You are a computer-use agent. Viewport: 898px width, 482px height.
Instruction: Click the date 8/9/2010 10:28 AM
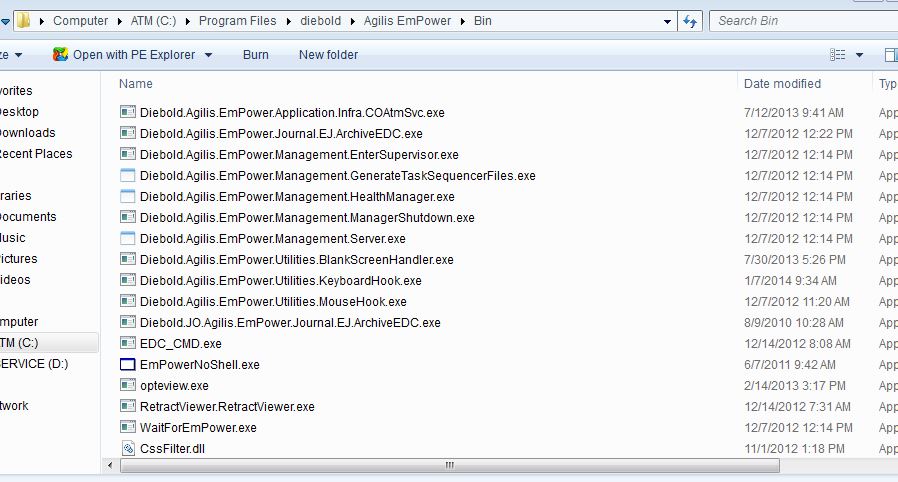[x=794, y=323]
